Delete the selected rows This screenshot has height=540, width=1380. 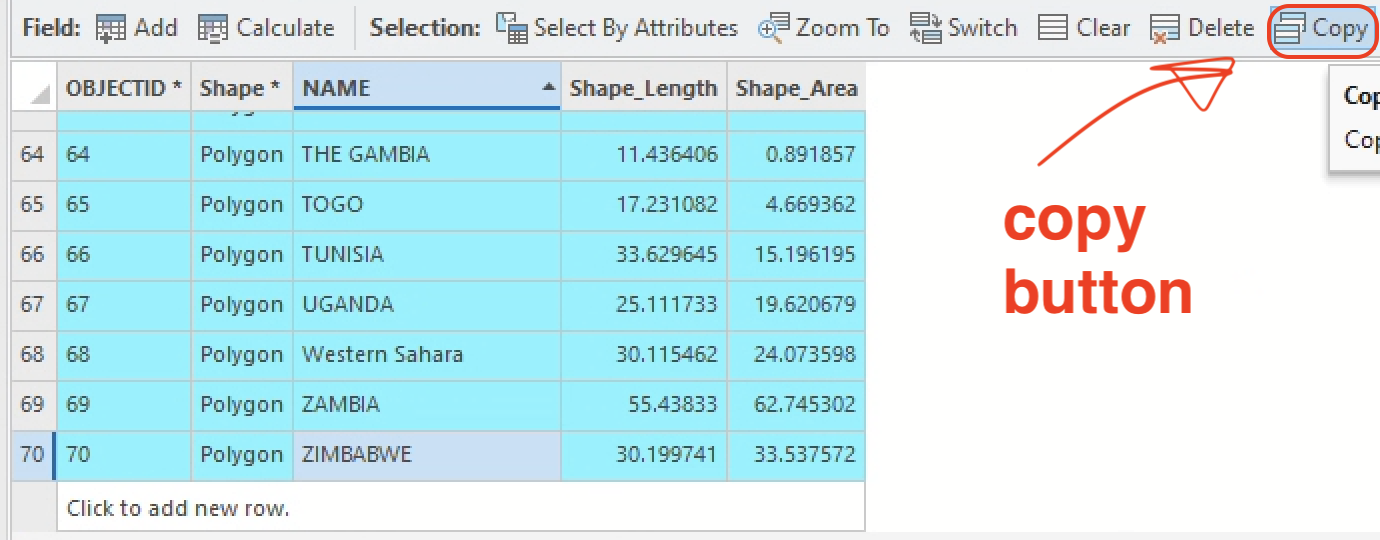(1202, 28)
